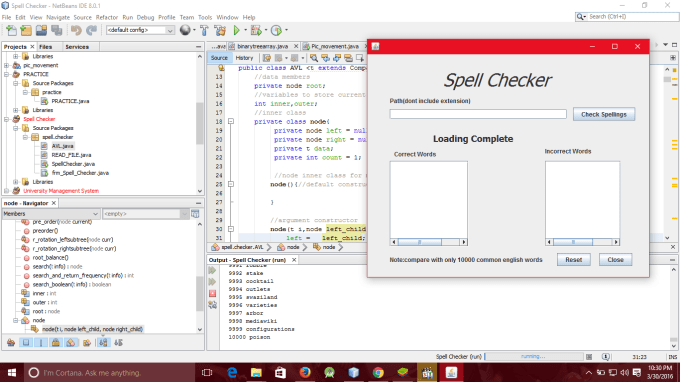The width and height of the screenshot is (680, 382).
Task: Collapse code fold at line 18
Action: tap(231, 122)
